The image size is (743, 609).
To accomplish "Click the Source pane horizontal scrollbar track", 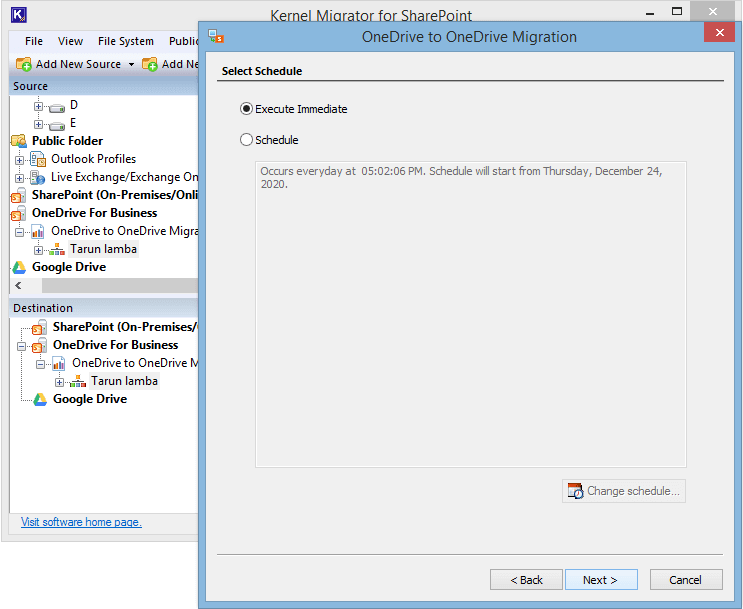I will pyautogui.click(x=120, y=285).
